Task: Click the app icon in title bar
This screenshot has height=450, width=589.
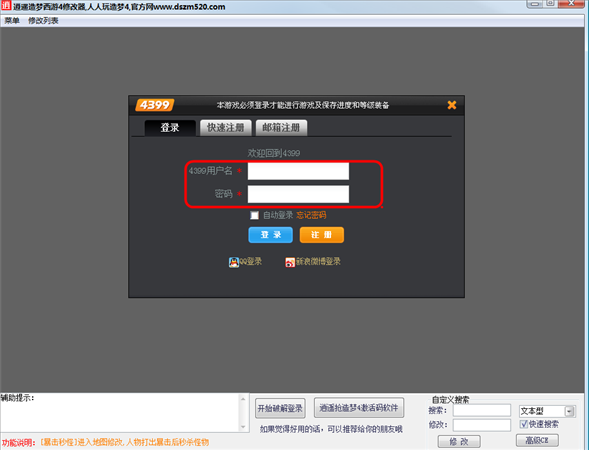Action: 6,6
